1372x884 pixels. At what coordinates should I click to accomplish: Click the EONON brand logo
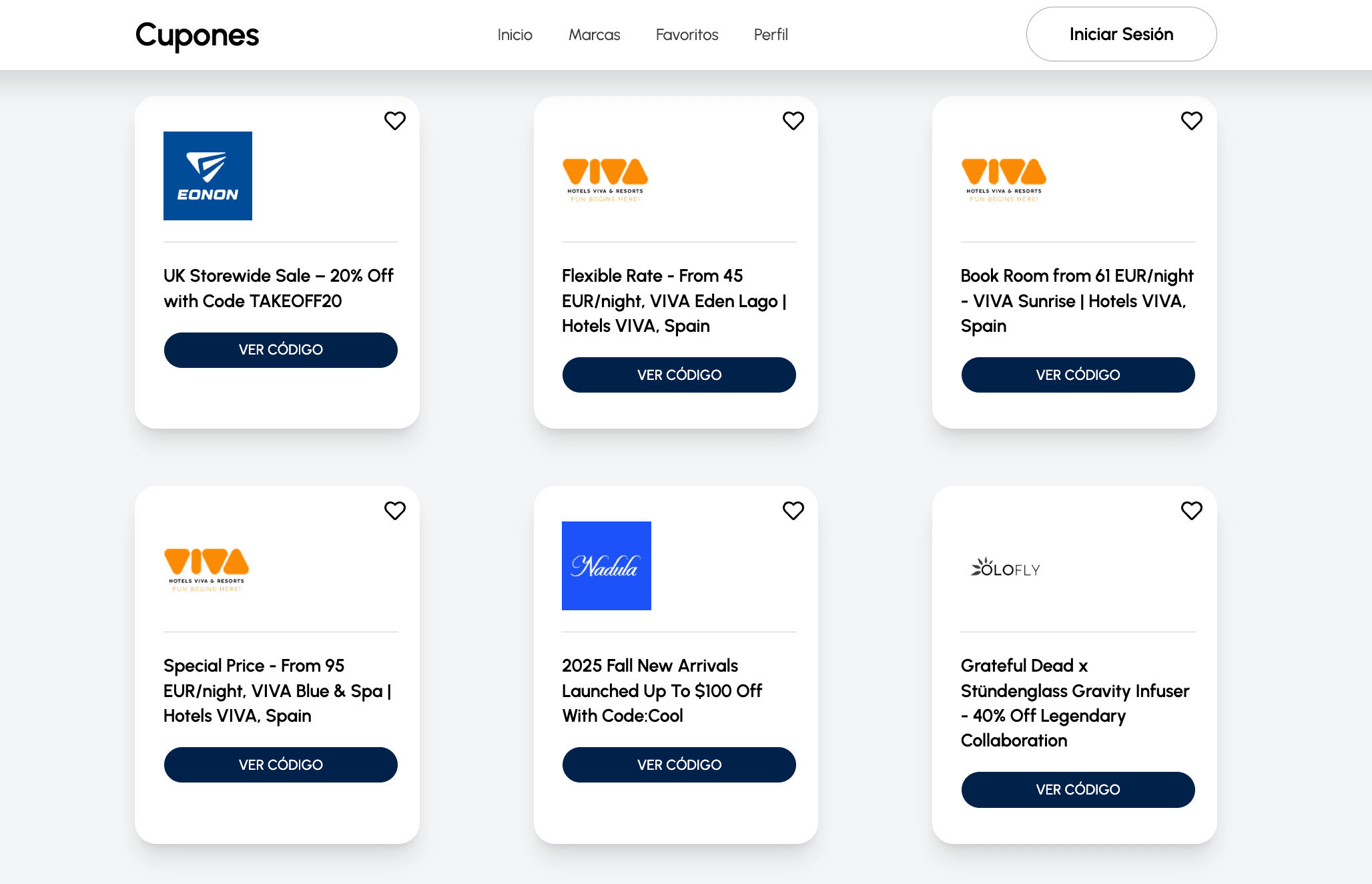click(x=208, y=176)
